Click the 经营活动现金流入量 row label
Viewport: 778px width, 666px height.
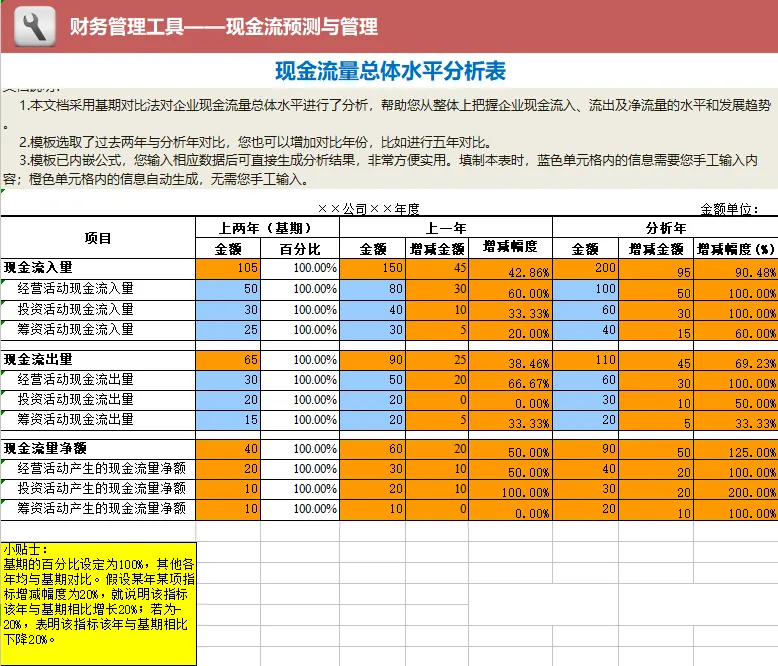pos(75,288)
